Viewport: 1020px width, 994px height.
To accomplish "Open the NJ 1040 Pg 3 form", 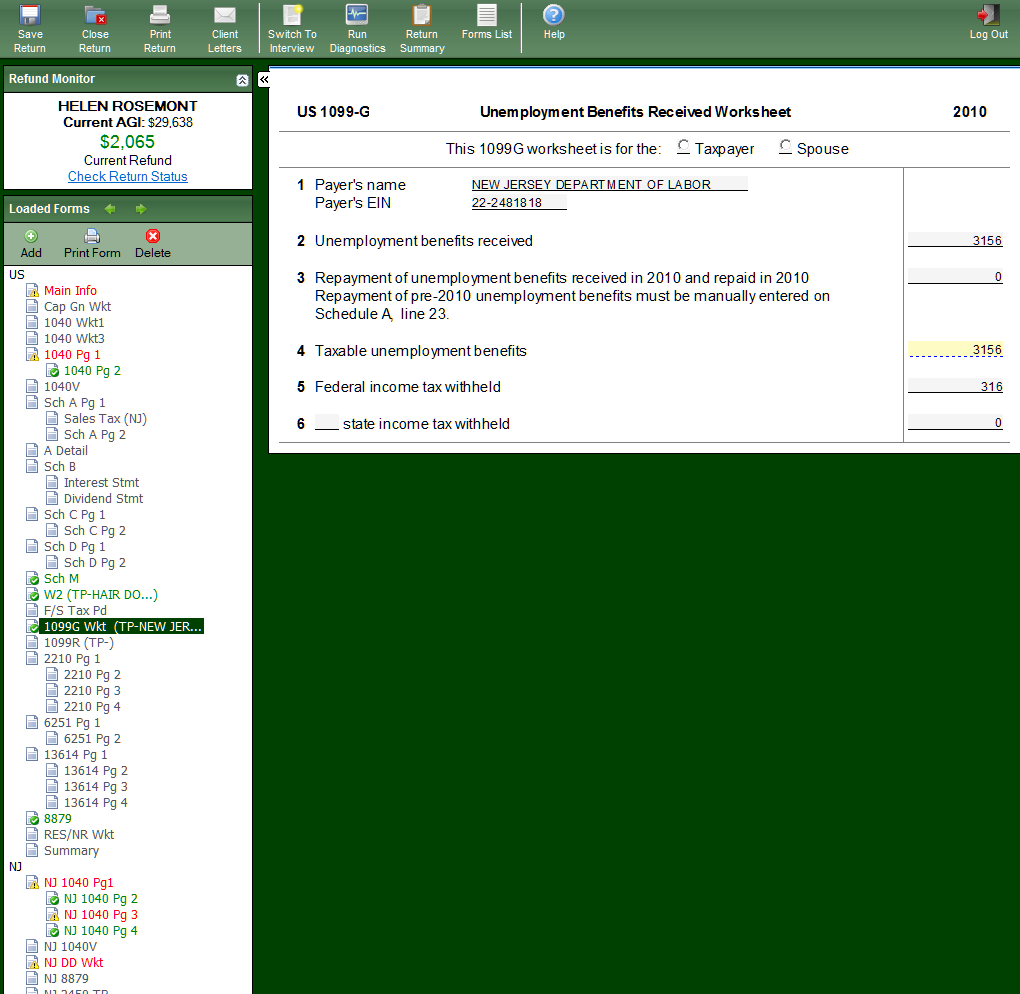I will point(100,915).
